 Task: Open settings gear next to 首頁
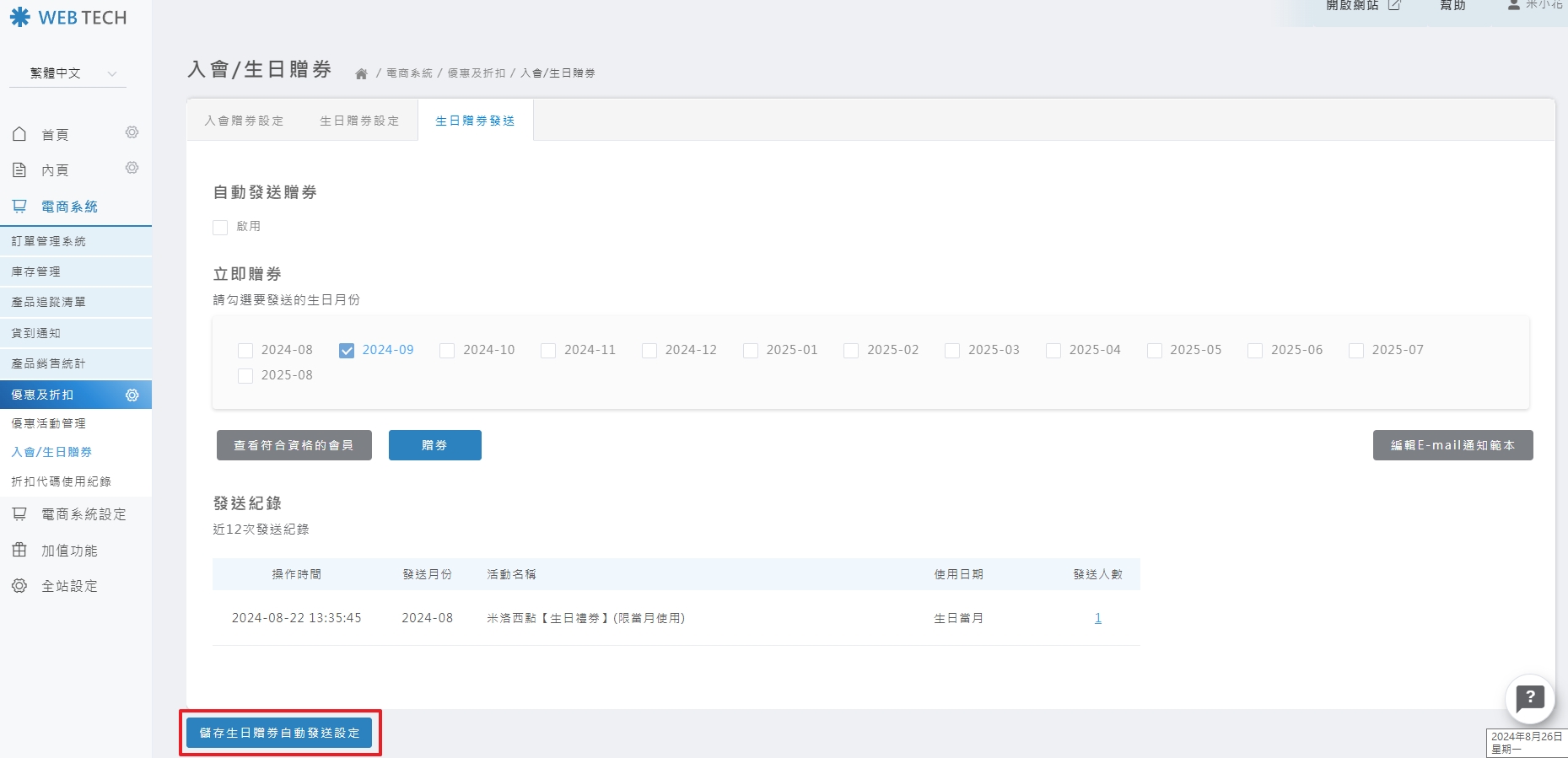[x=132, y=132]
